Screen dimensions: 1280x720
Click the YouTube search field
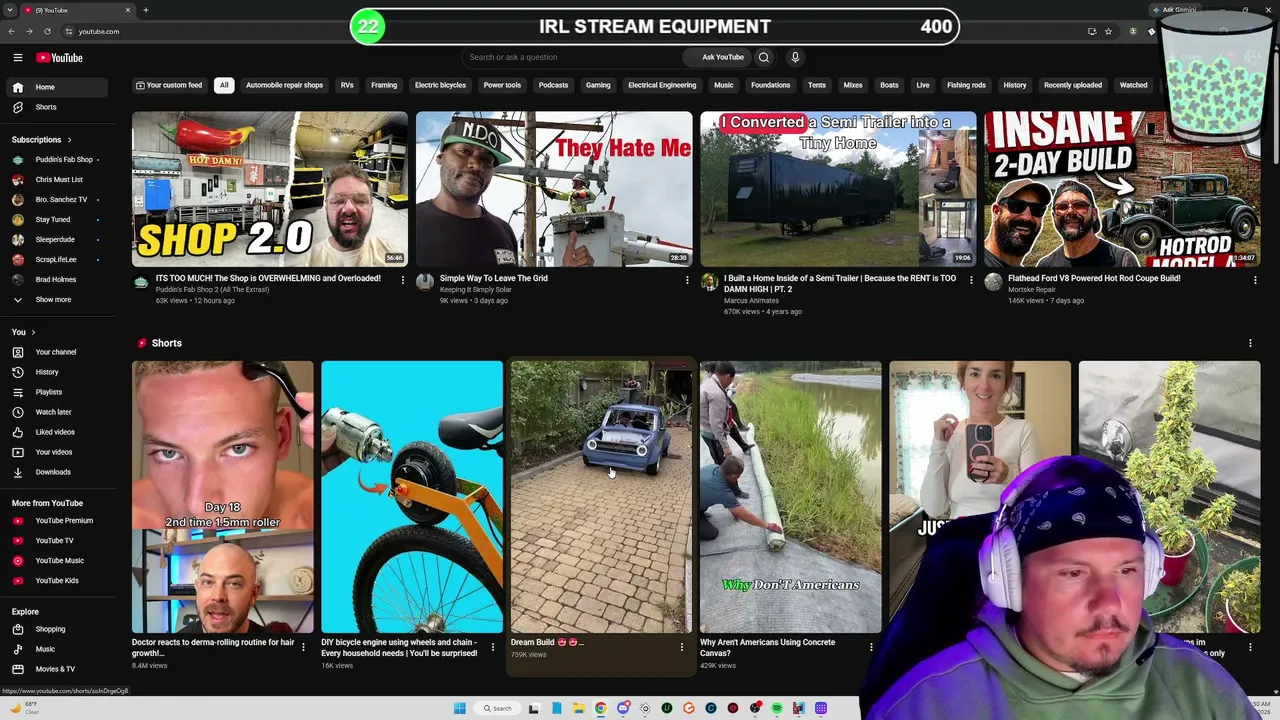pyautogui.click(x=573, y=57)
